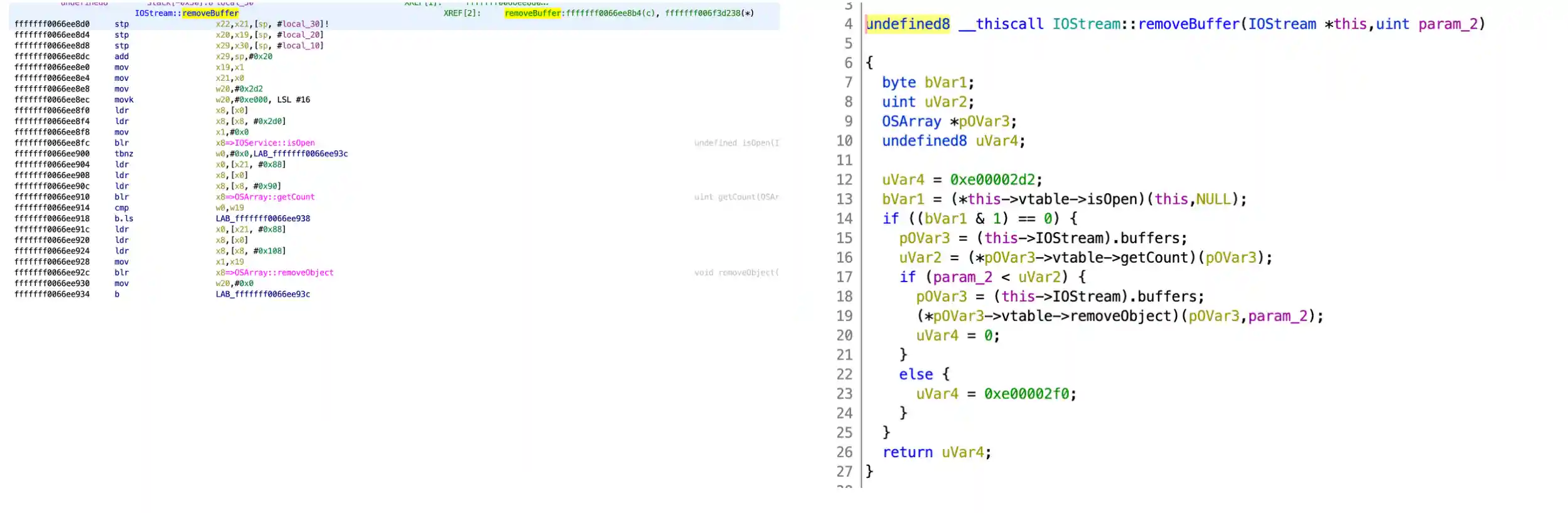Viewport: 1568px width, 513px height.
Task: Click operand w20,#0xe000, LSL #16
Action: [263, 100]
